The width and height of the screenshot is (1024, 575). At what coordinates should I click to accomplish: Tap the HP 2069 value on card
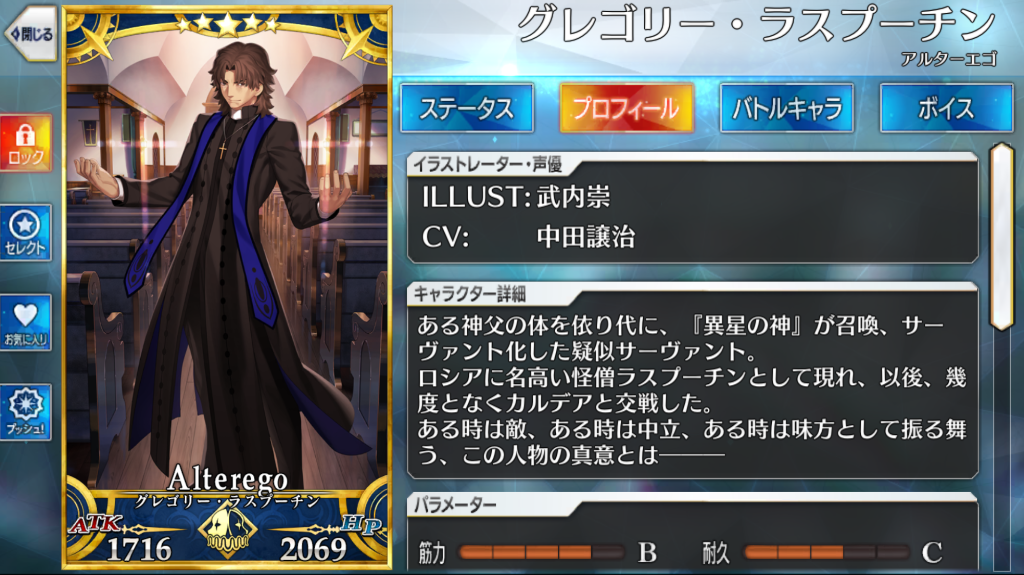tap(313, 549)
